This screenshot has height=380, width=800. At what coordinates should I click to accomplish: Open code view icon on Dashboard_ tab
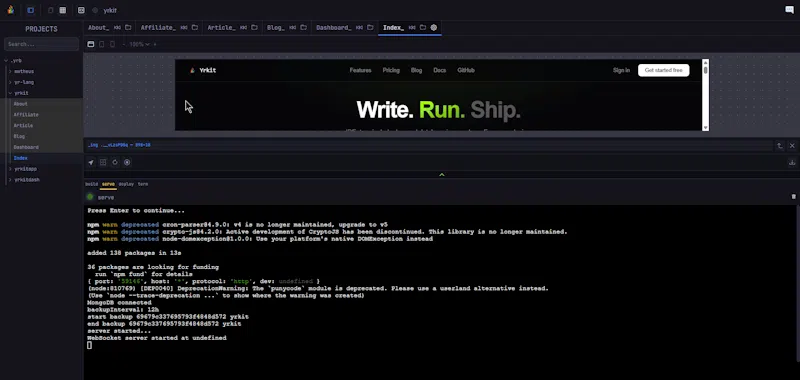(360, 28)
